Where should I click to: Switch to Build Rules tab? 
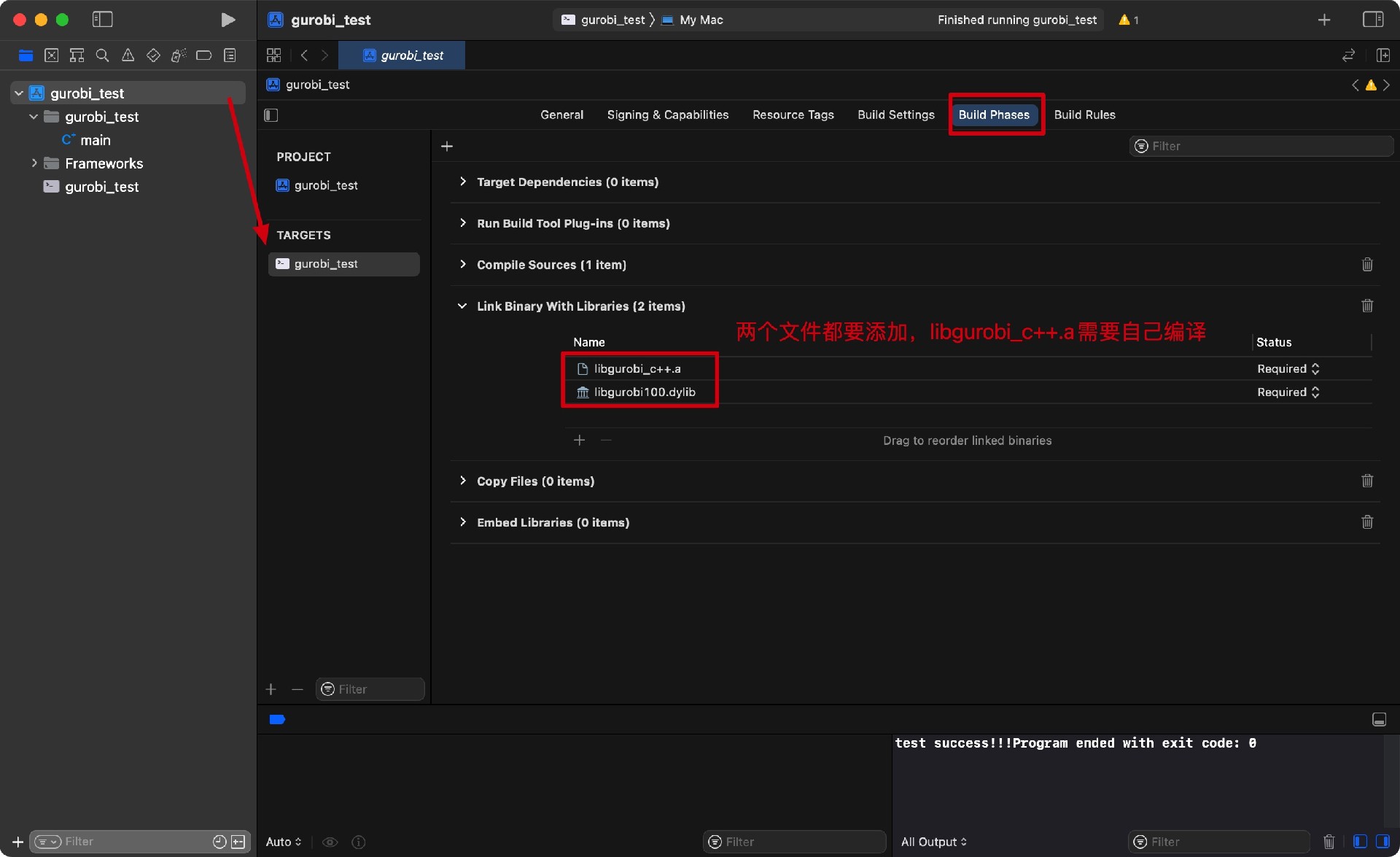click(1084, 115)
